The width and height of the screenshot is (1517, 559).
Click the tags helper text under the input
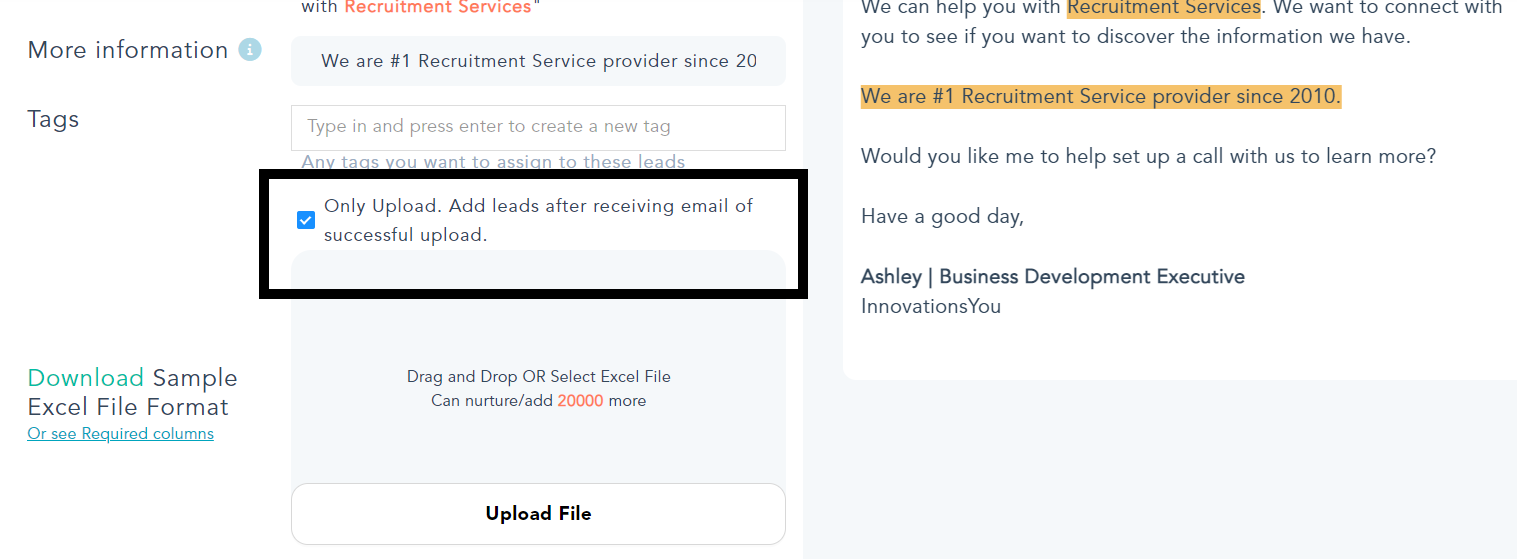click(x=493, y=162)
